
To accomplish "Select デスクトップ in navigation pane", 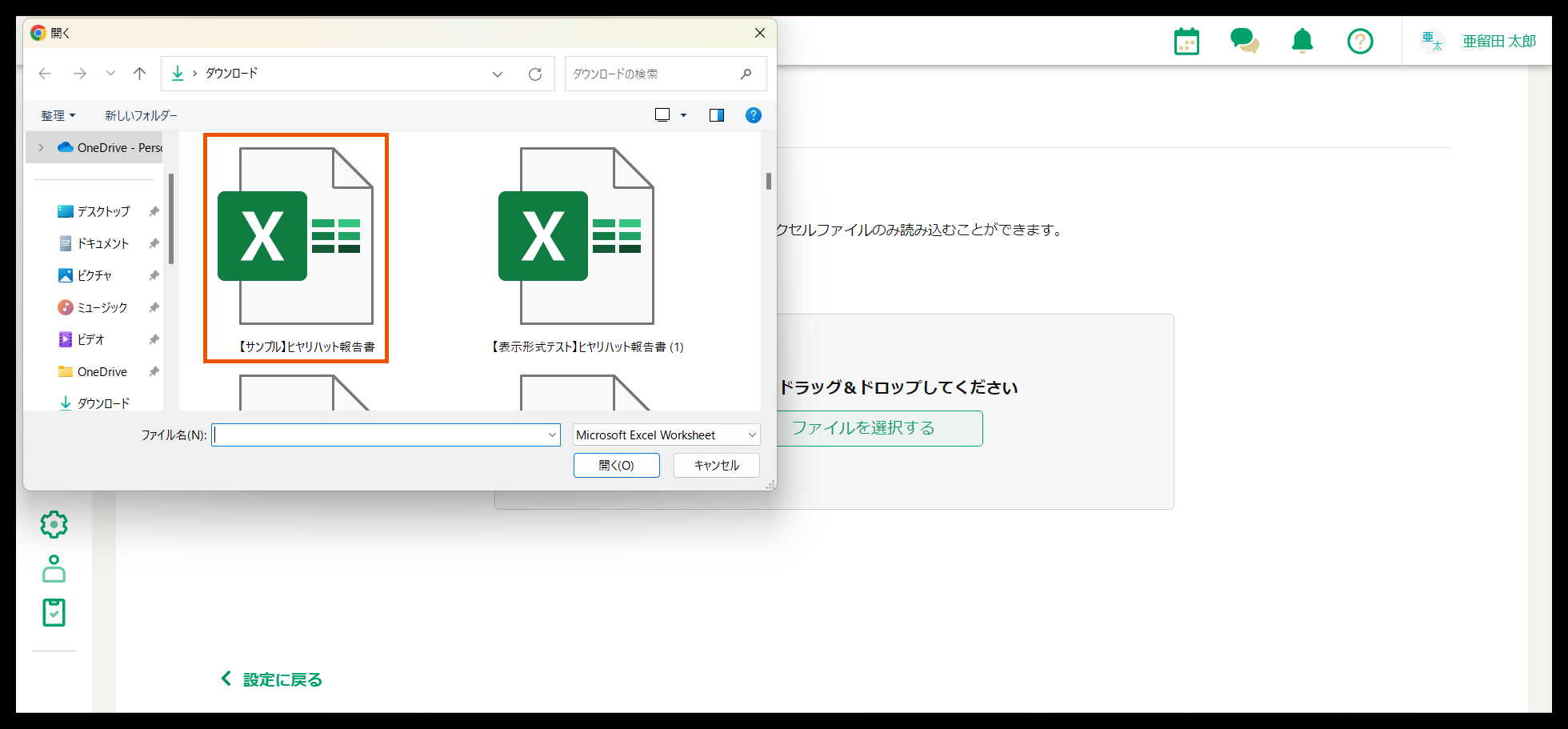I will (x=103, y=211).
